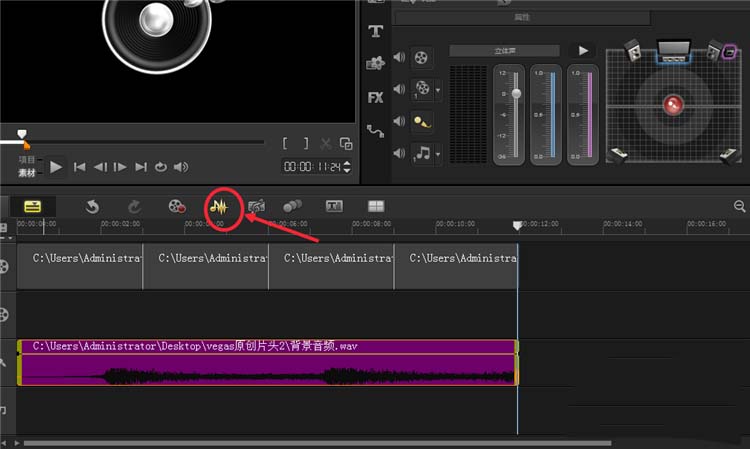Go to next frame
750x449 pixels.
click(x=120, y=167)
